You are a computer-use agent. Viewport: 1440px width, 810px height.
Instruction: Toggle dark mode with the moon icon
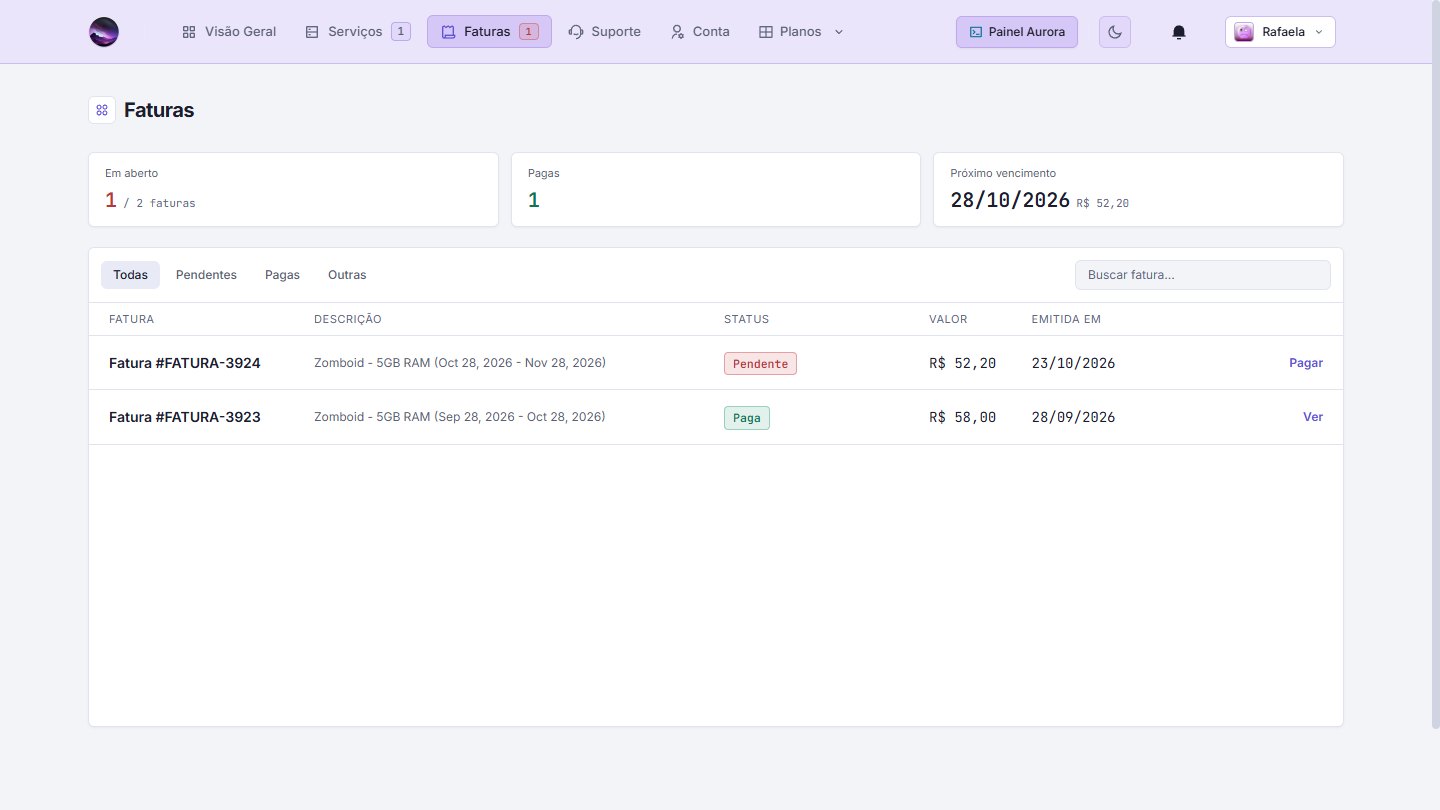[x=1115, y=32]
